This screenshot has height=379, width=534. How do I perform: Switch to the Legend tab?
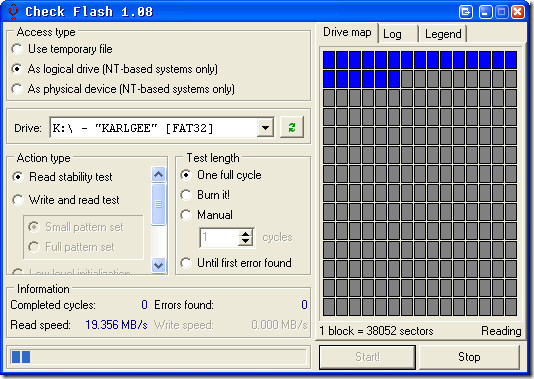tap(443, 34)
